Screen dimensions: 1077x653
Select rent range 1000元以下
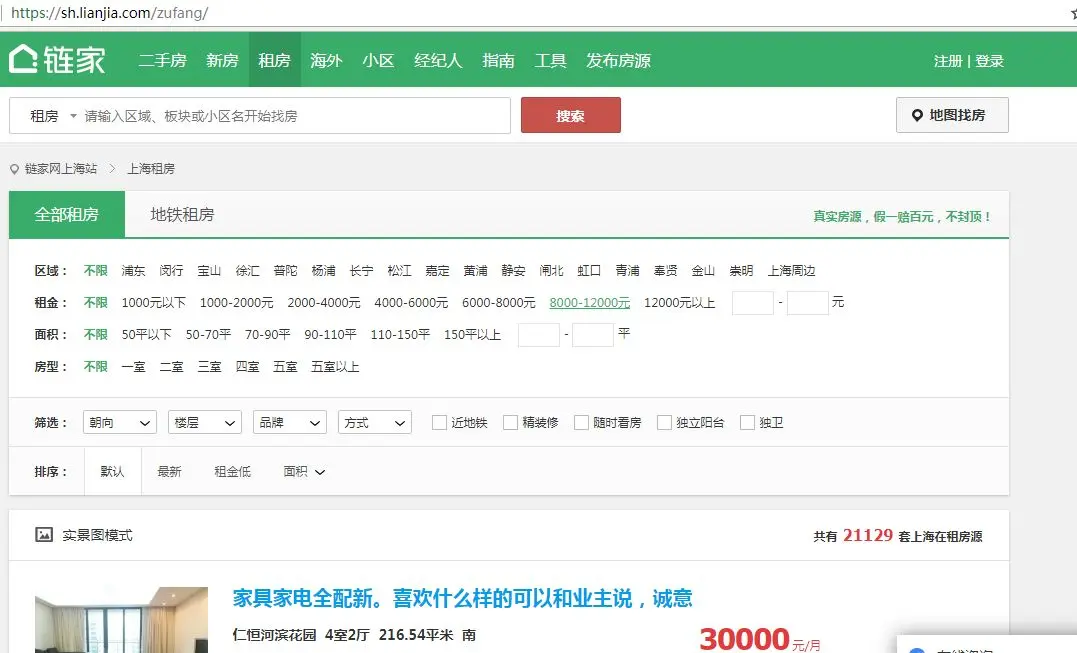click(154, 303)
